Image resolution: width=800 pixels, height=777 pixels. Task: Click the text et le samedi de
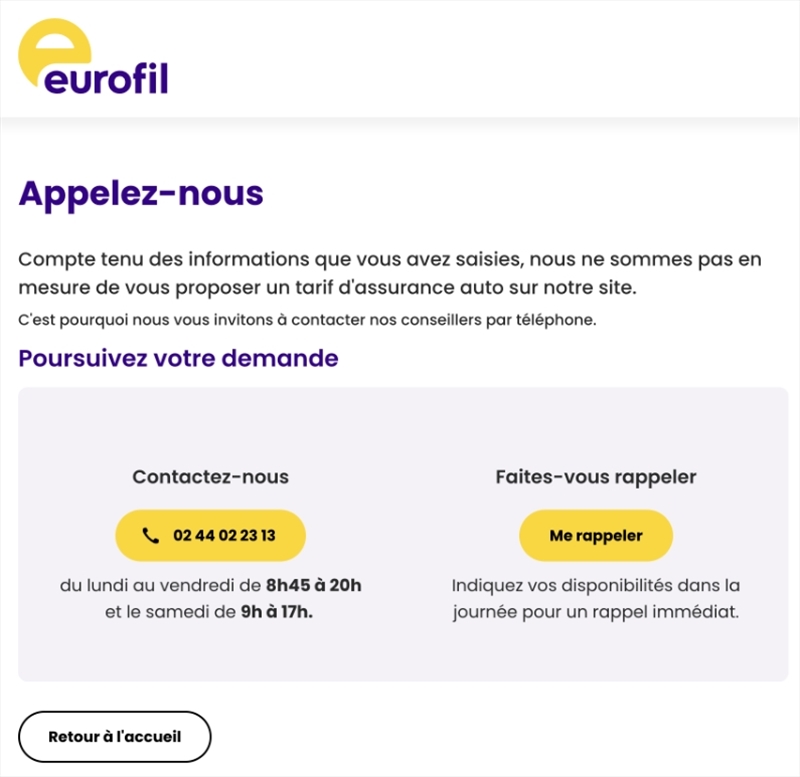point(169,612)
